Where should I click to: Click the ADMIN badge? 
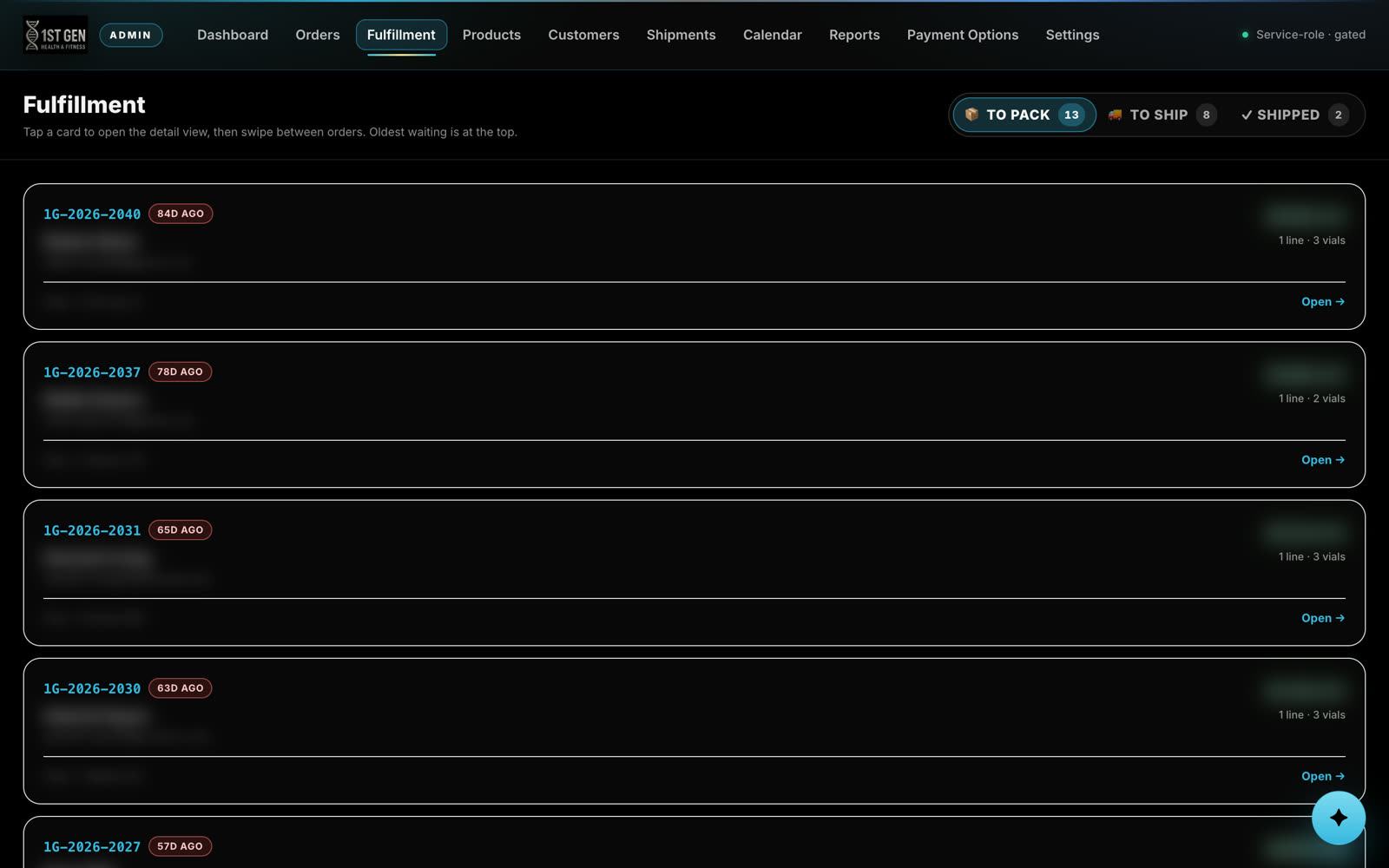click(130, 35)
